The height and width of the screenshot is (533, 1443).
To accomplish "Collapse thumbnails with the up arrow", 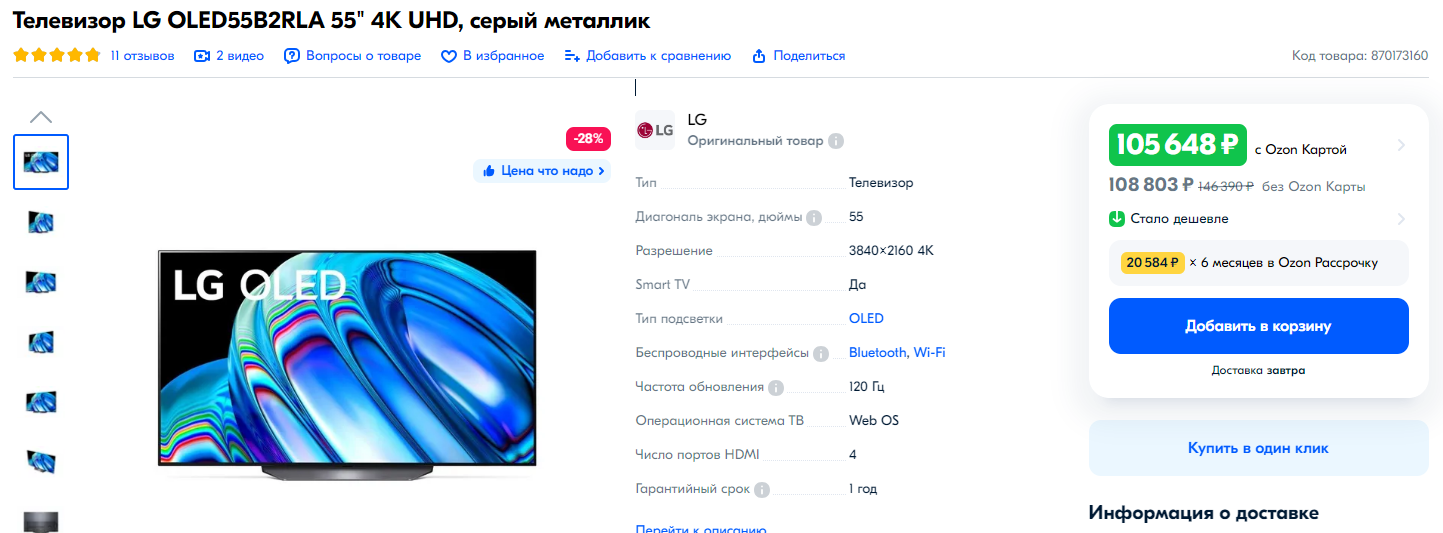I will tap(41, 117).
